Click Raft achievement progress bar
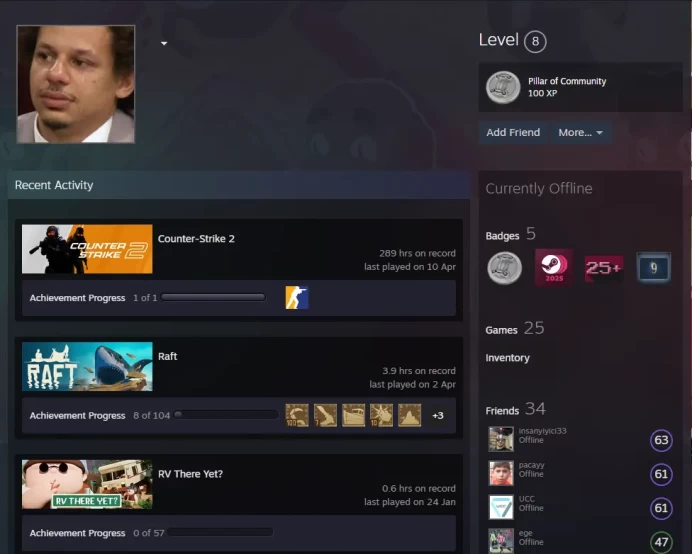 pyautogui.click(x=226, y=415)
